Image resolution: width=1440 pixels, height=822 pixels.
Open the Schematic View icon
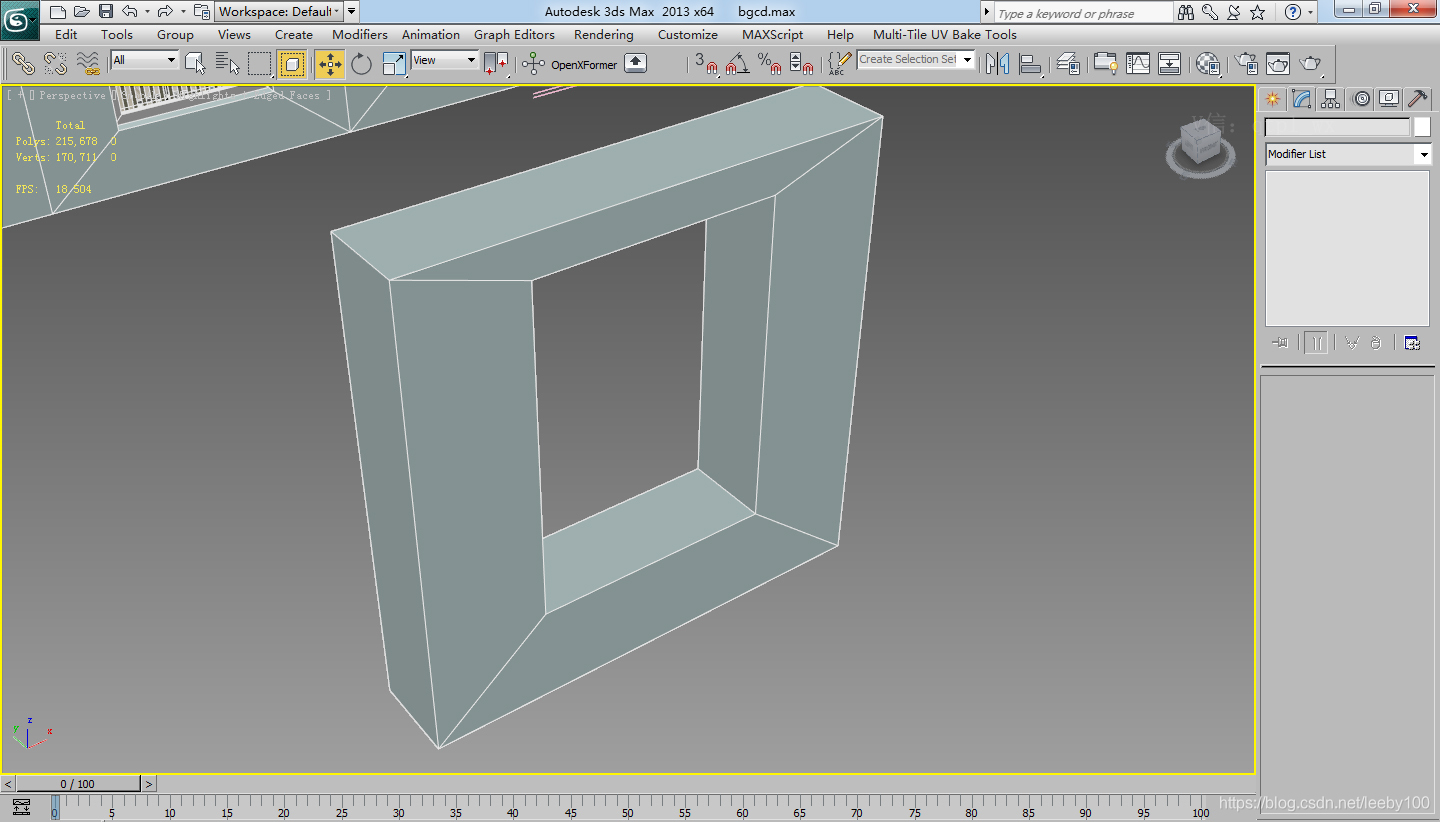tap(1170, 63)
